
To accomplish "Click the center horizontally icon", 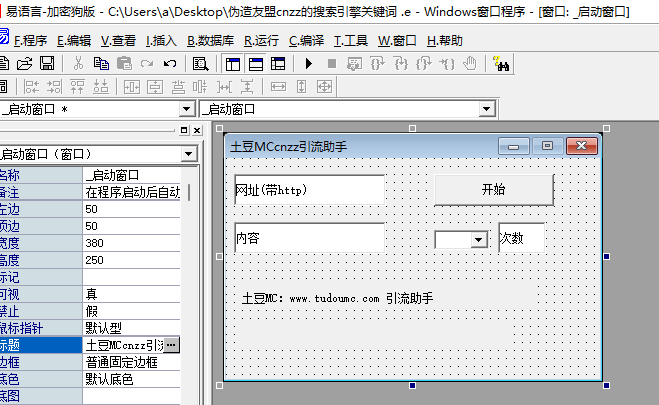I will tap(132, 87).
